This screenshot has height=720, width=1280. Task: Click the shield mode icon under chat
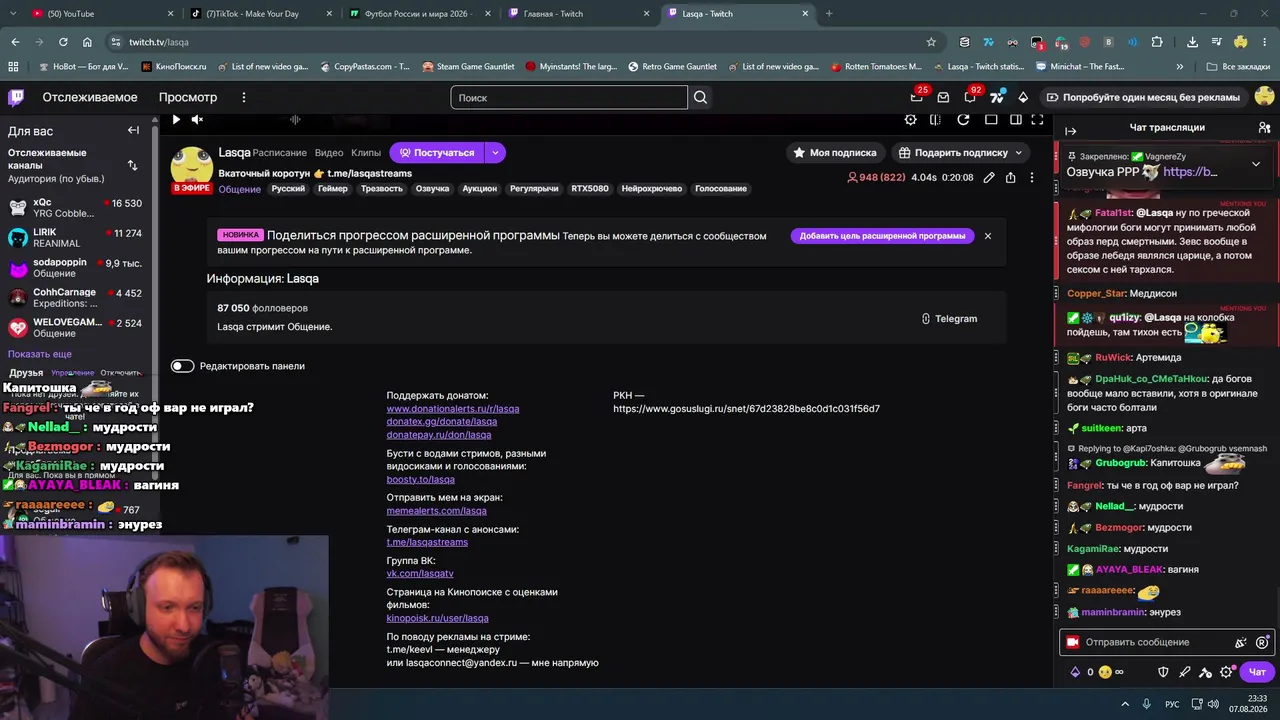[x=1163, y=672]
